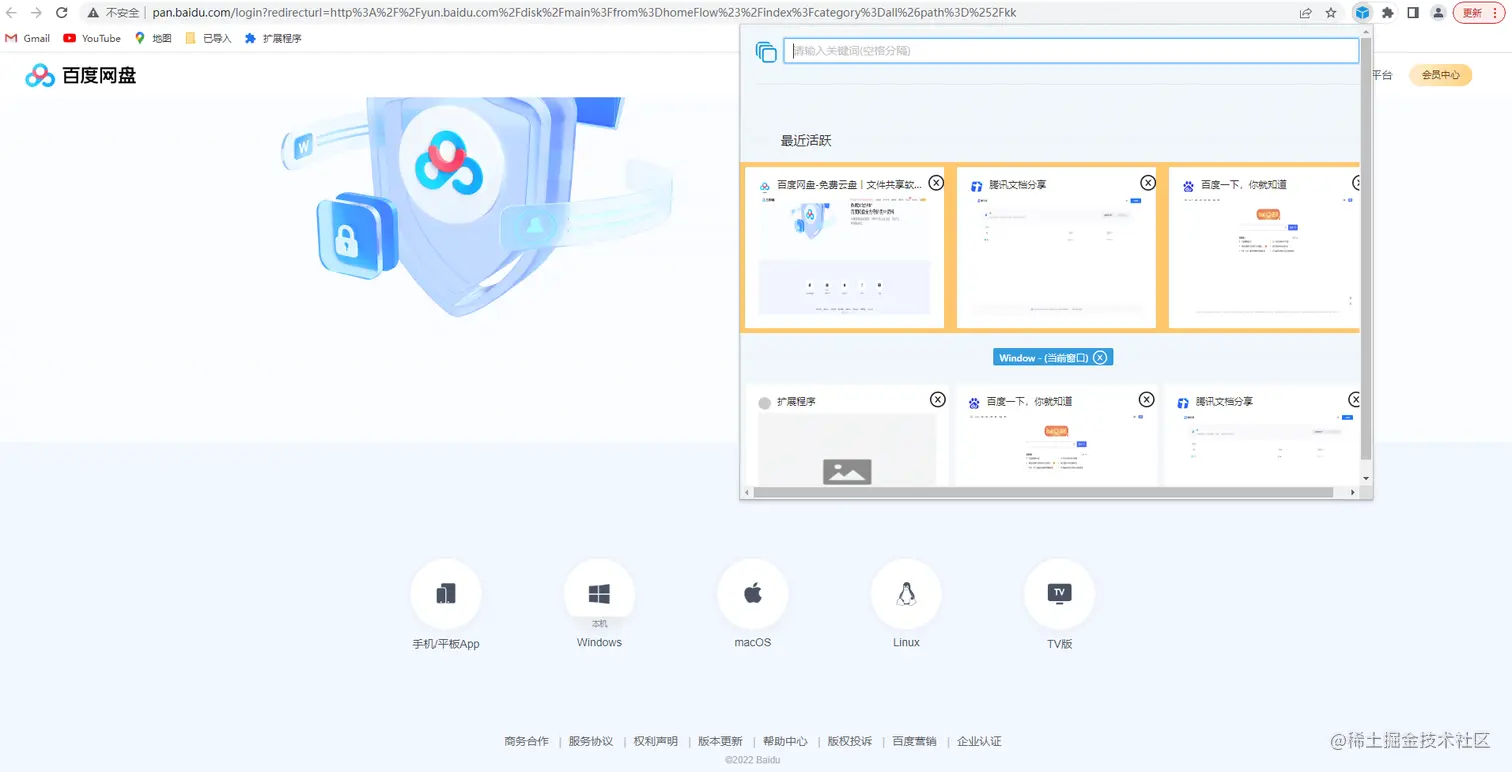Open the Gmail bookmark
This screenshot has height=772, width=1512.
pos(28,38)
